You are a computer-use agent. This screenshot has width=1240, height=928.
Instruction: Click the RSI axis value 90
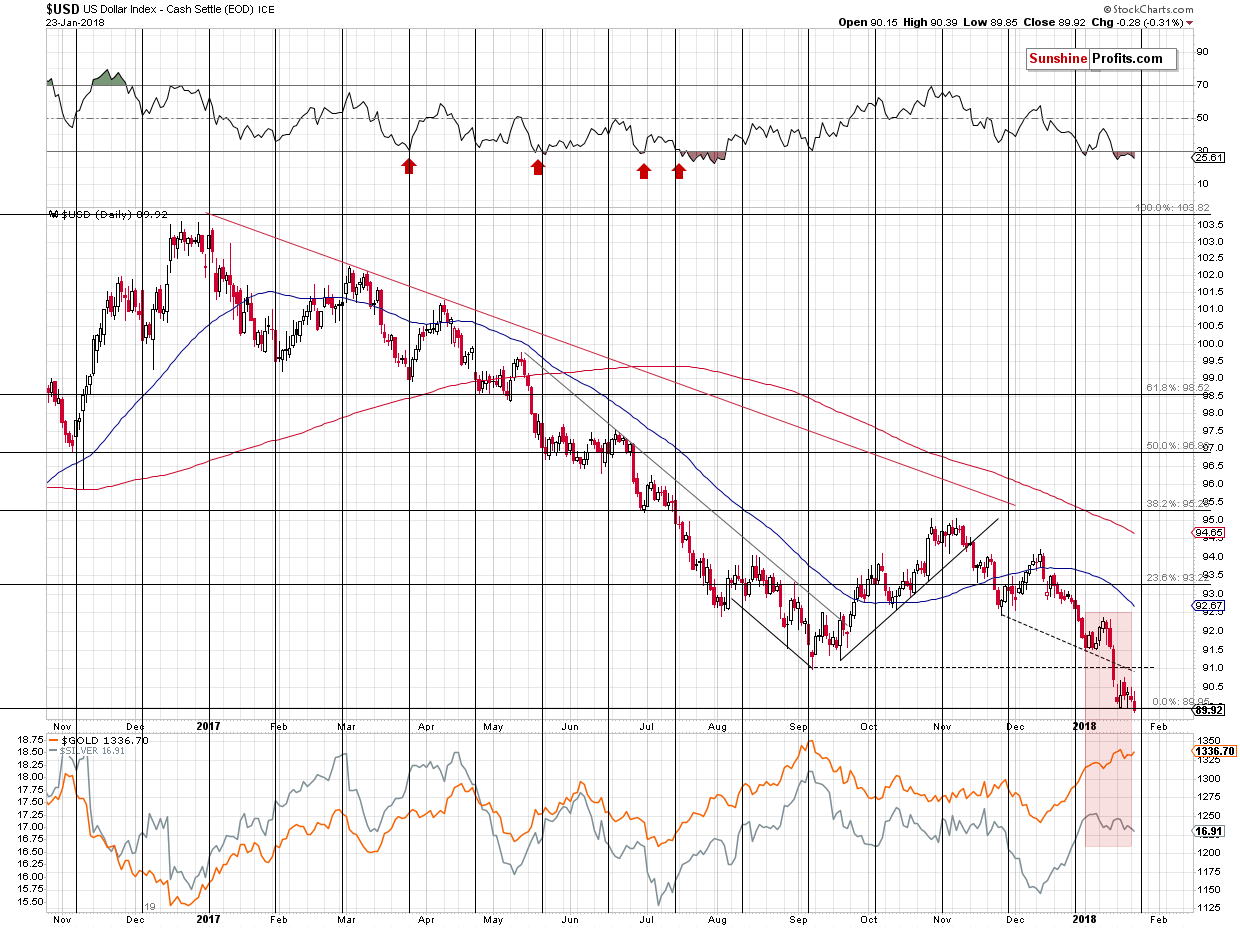pyautogui.click(x=1203, y=52)
